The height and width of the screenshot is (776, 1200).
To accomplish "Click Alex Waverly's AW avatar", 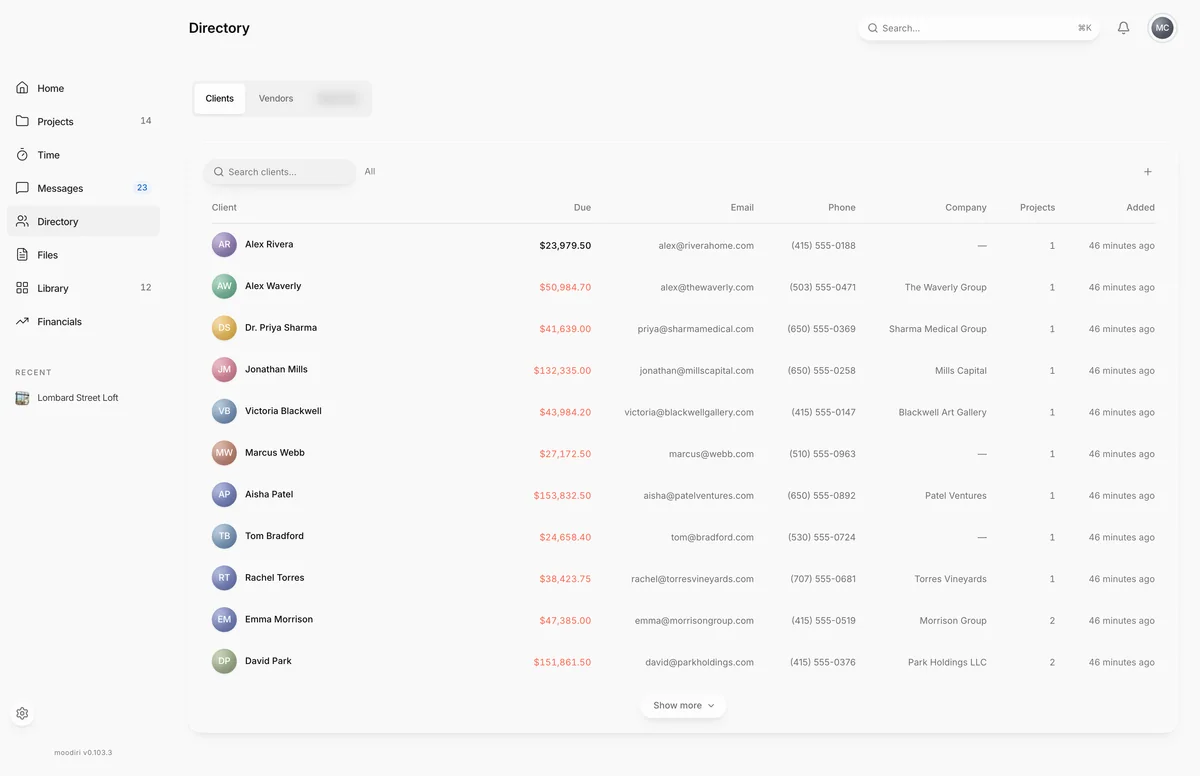I will (x=224, y=286).
